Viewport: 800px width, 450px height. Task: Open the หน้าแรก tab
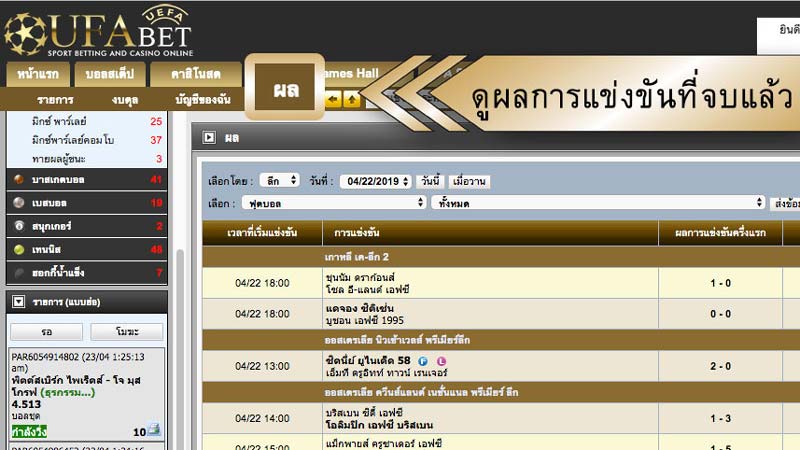point(38,74)
